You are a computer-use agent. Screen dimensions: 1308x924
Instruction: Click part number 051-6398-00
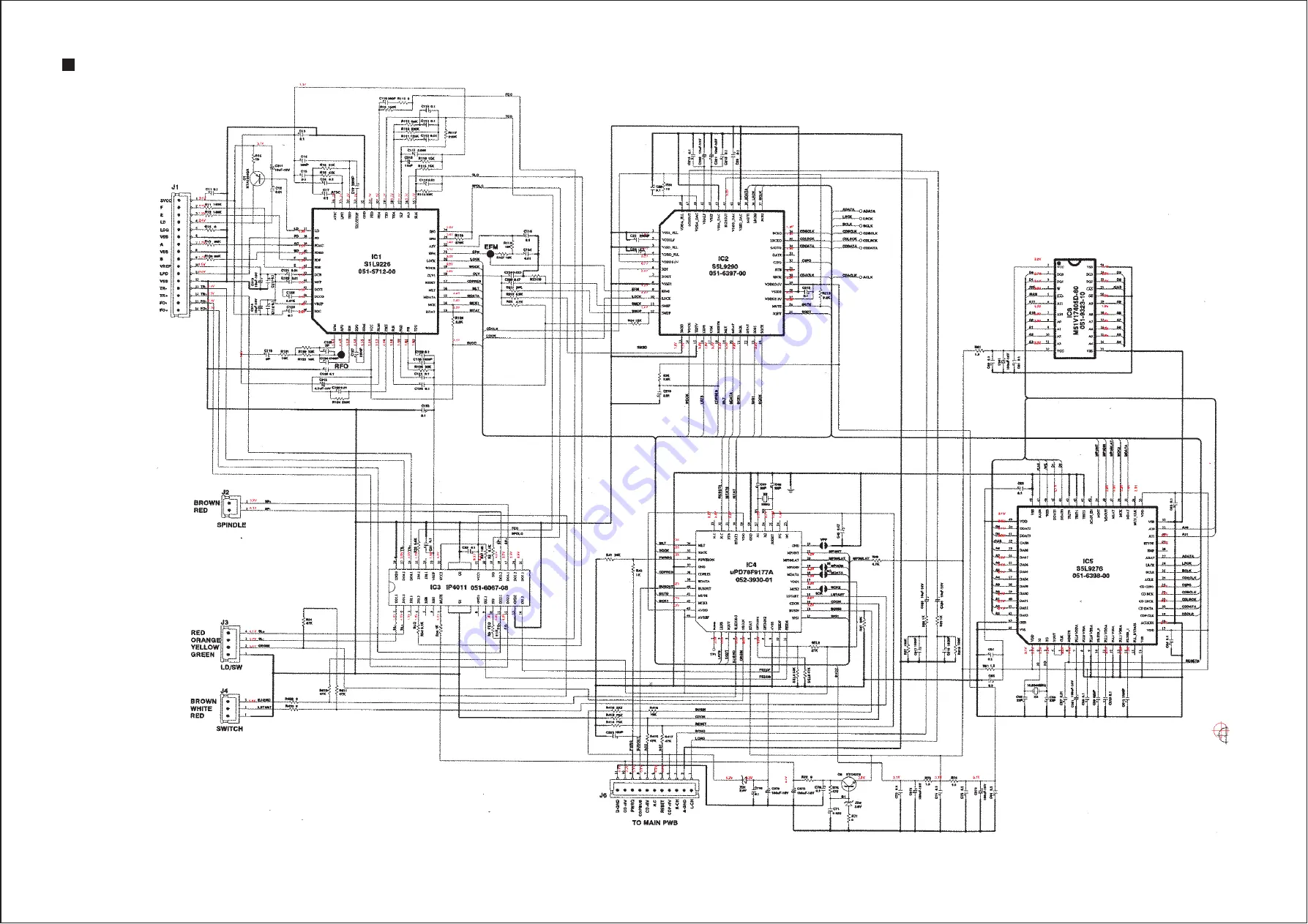pyautogui.click(x=1091, y=576)
